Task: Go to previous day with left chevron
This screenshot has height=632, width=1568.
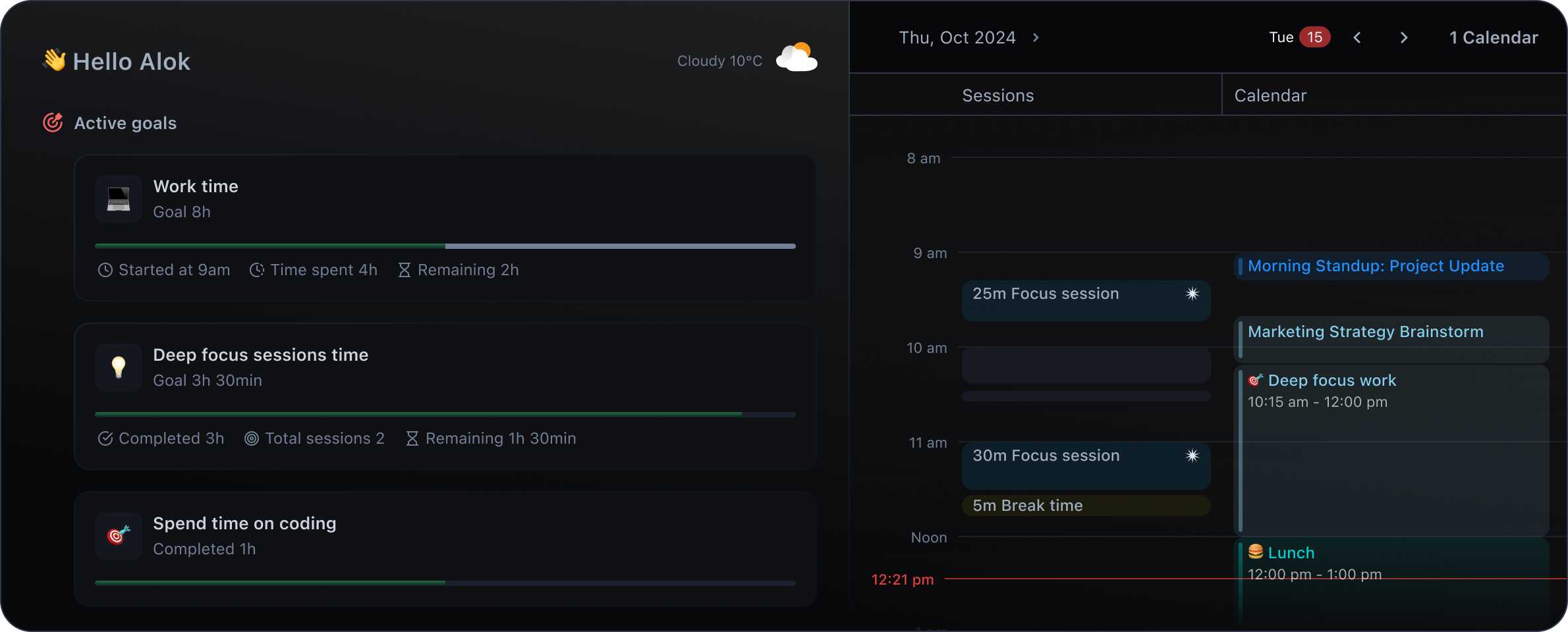Action: (1357, 38)
